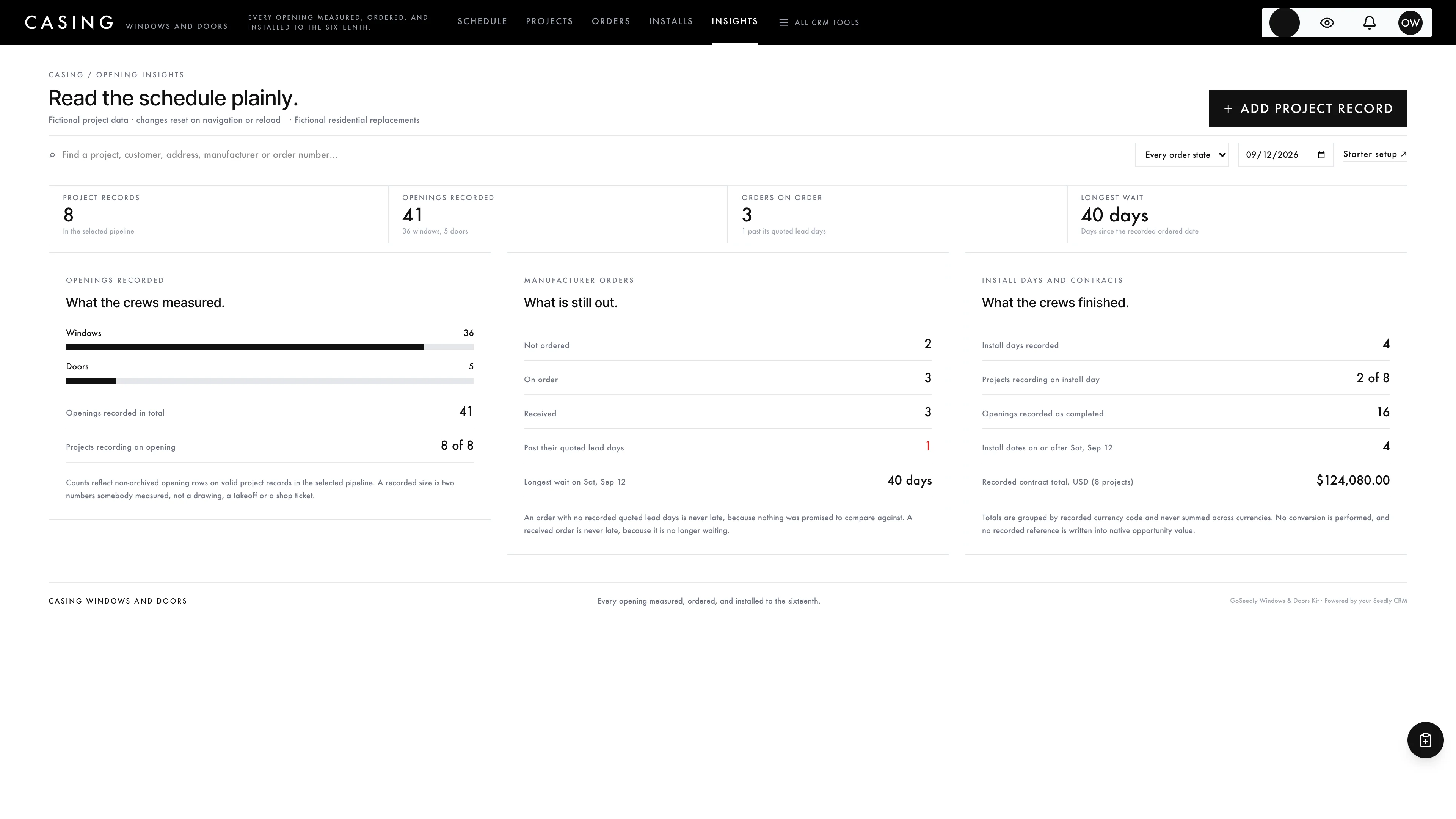
Task: Click Add Project Record button
Action: (x=1307, y=108)
